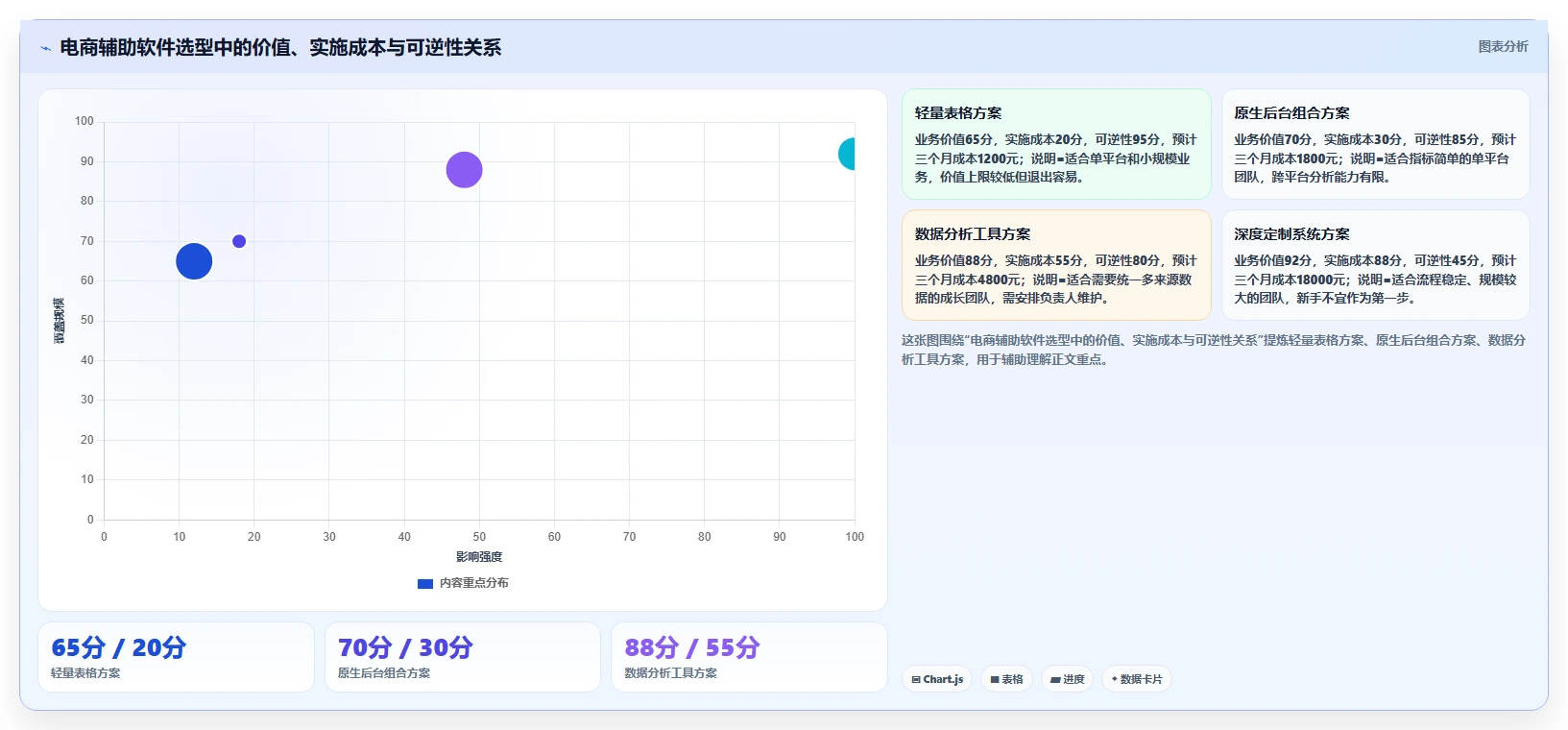Image resolution: width=1568 pixels, height=730 pixels.
Task: Click the Chart.js tag icon
Action: click(x=916, y=679)
